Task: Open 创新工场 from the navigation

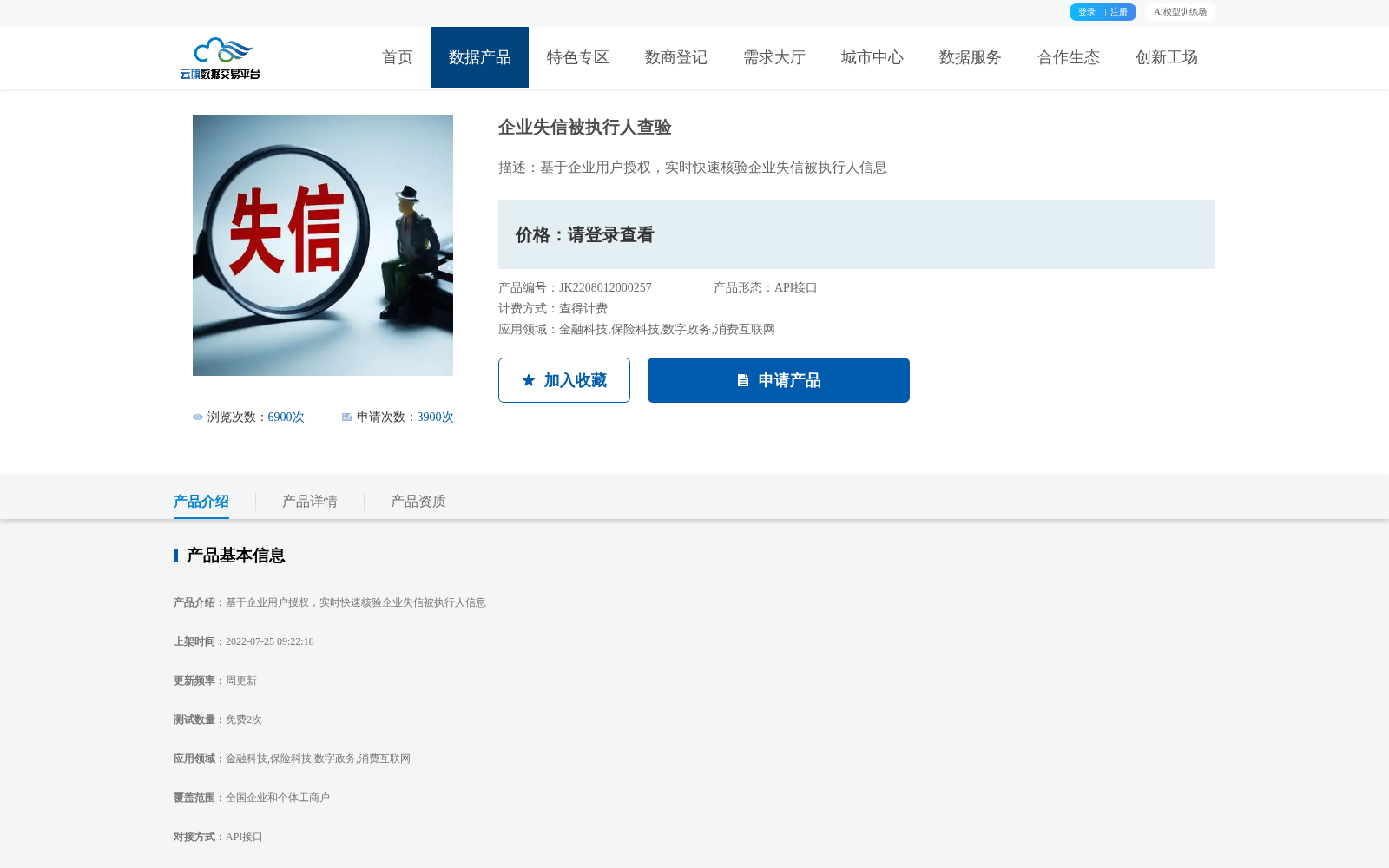Action: pyautogui.click(x=1166, y=57)
